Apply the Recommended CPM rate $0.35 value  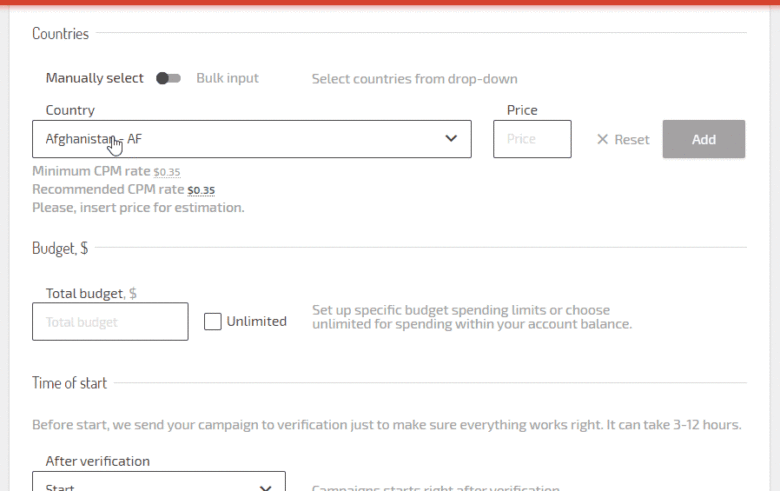tap(201, 190)
